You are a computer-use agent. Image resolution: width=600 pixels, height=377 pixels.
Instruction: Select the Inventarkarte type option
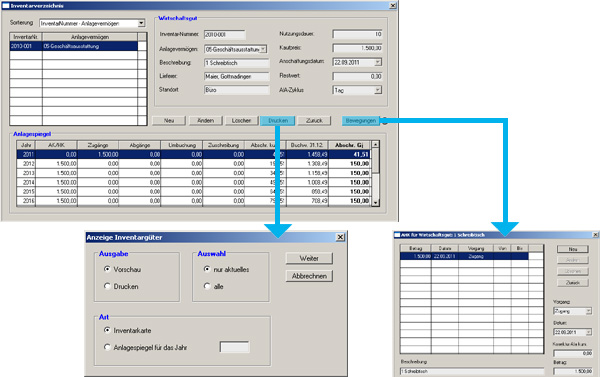[107, 330]
